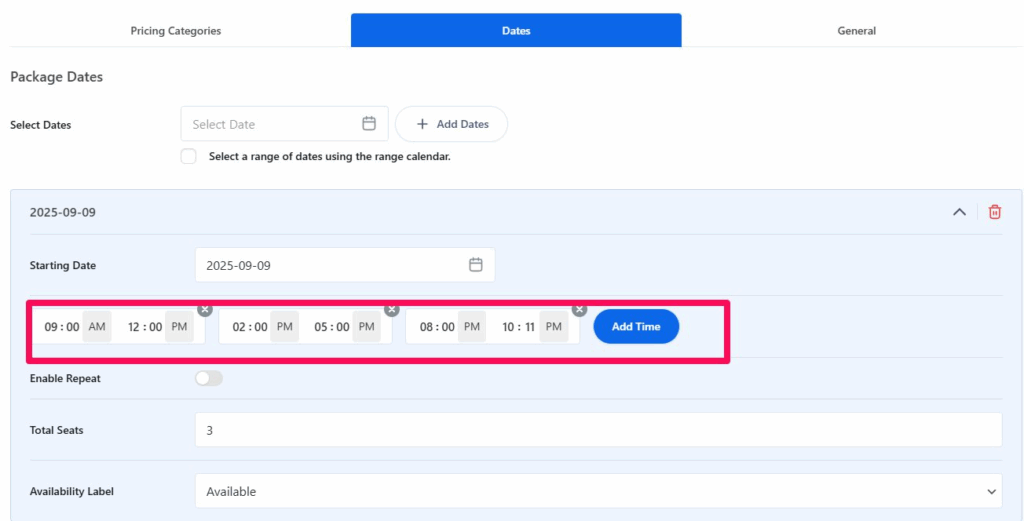Viewport: 1024px width, 521px height.
Task: Open calendar icon in Select Date field
Action: coord(369,124)
